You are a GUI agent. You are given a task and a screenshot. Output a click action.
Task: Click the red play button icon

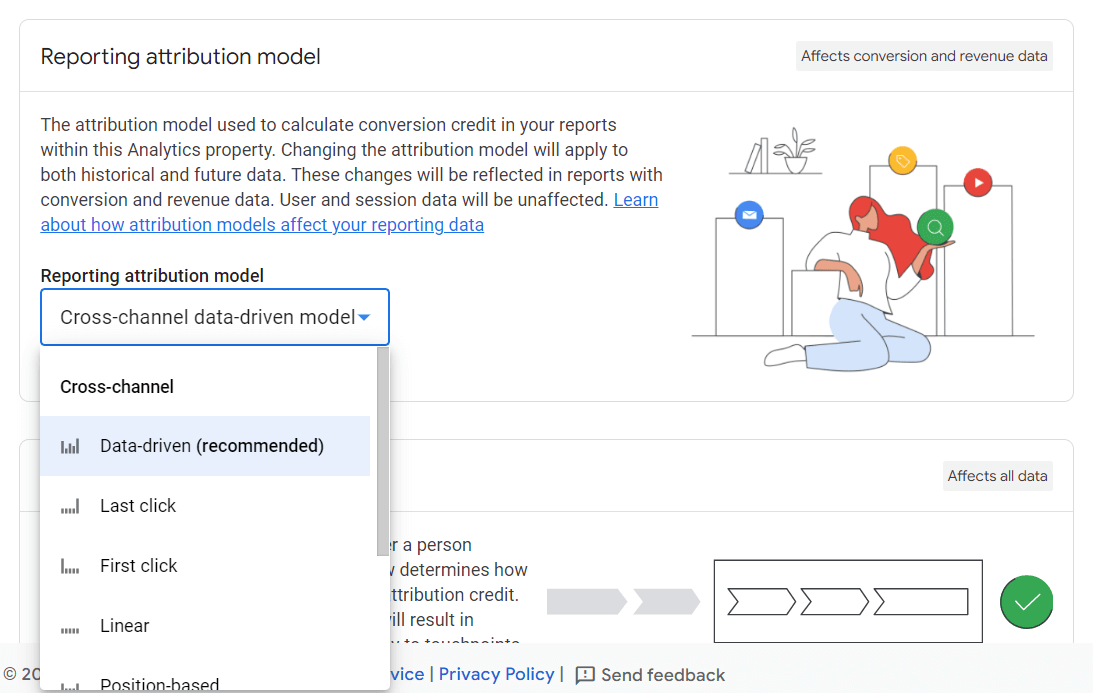(978, 183)
